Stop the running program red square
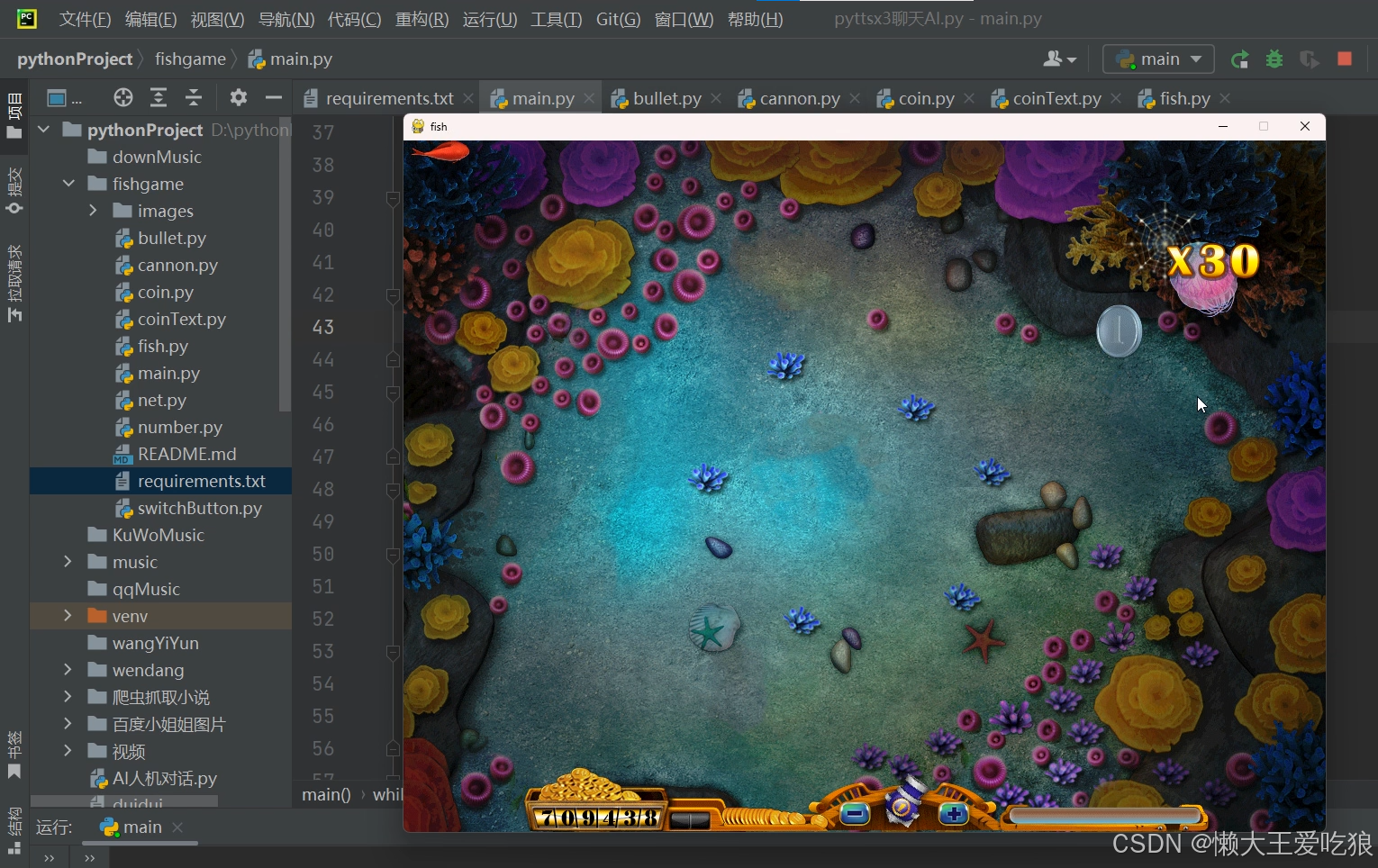This screenshot has width=1378, height=868. point(1345,59)
